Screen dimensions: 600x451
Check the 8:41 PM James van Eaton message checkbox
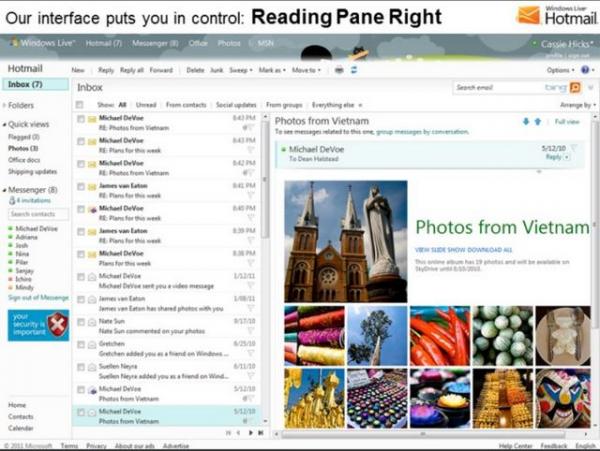[81, 187]
